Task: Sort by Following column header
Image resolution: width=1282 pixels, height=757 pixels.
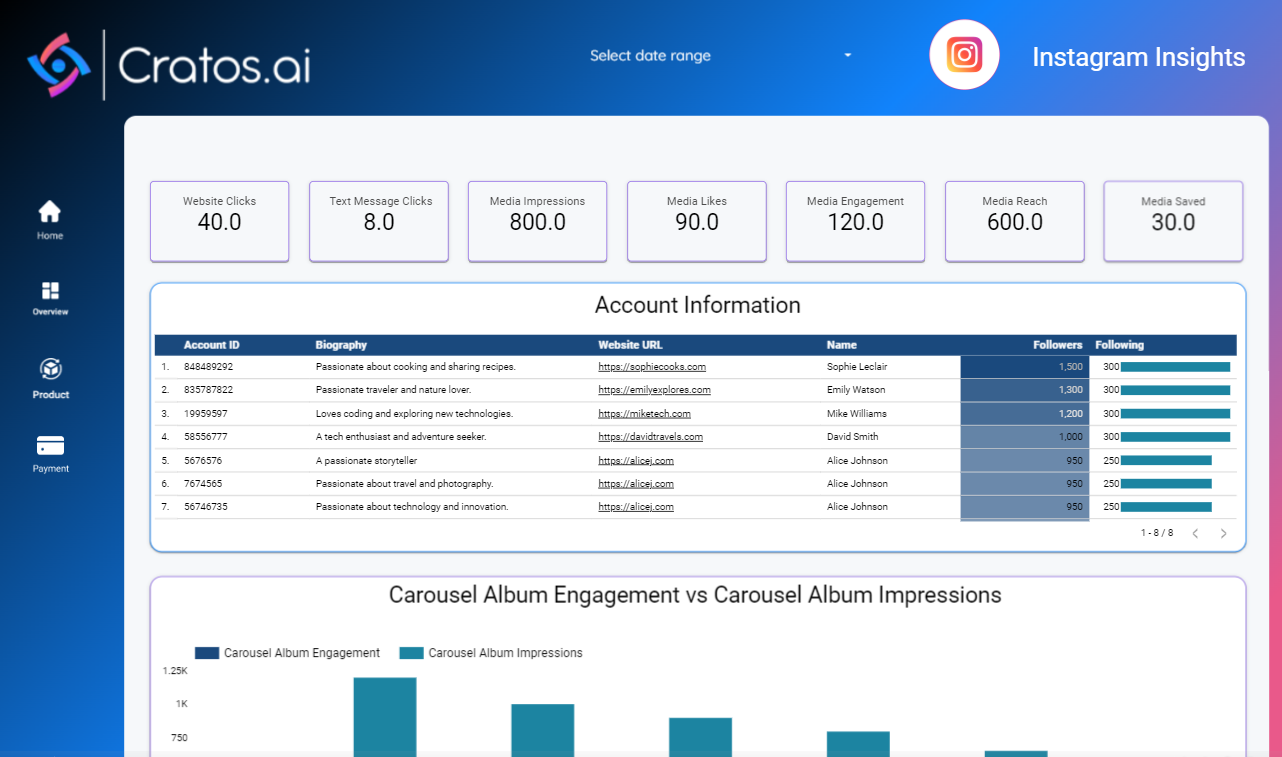Action: pos(1119,345)
